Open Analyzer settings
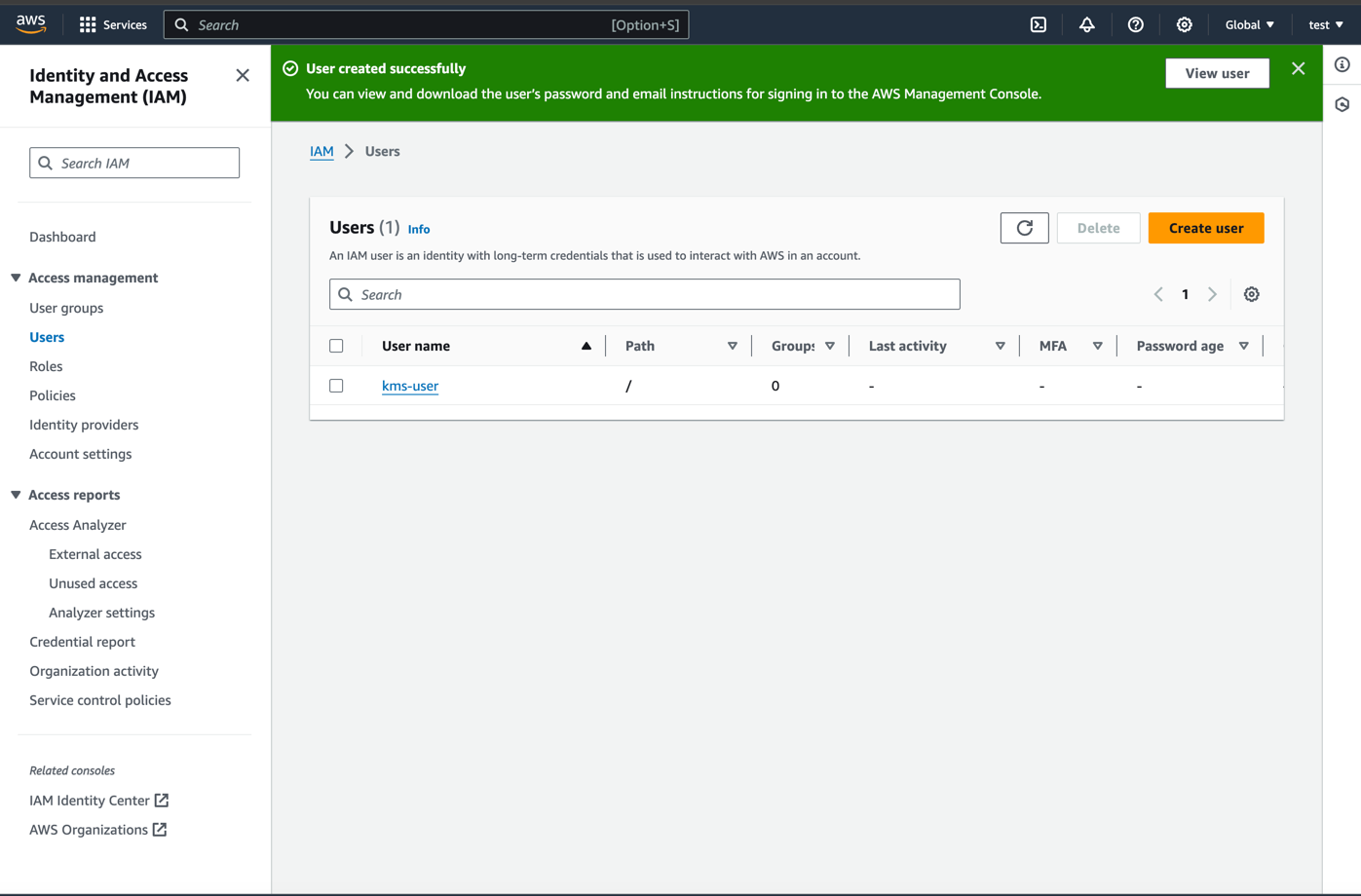Viewport: 1361px width, 896px height. (x=102, y=613)
